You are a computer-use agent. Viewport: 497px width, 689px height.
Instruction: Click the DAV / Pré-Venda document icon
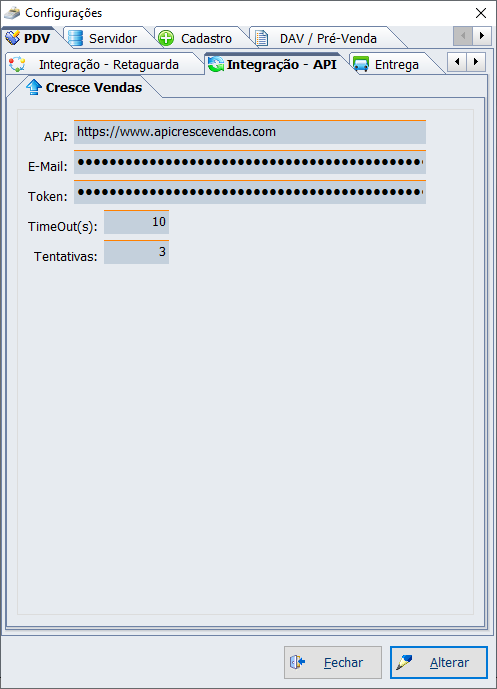pos(261,38)
